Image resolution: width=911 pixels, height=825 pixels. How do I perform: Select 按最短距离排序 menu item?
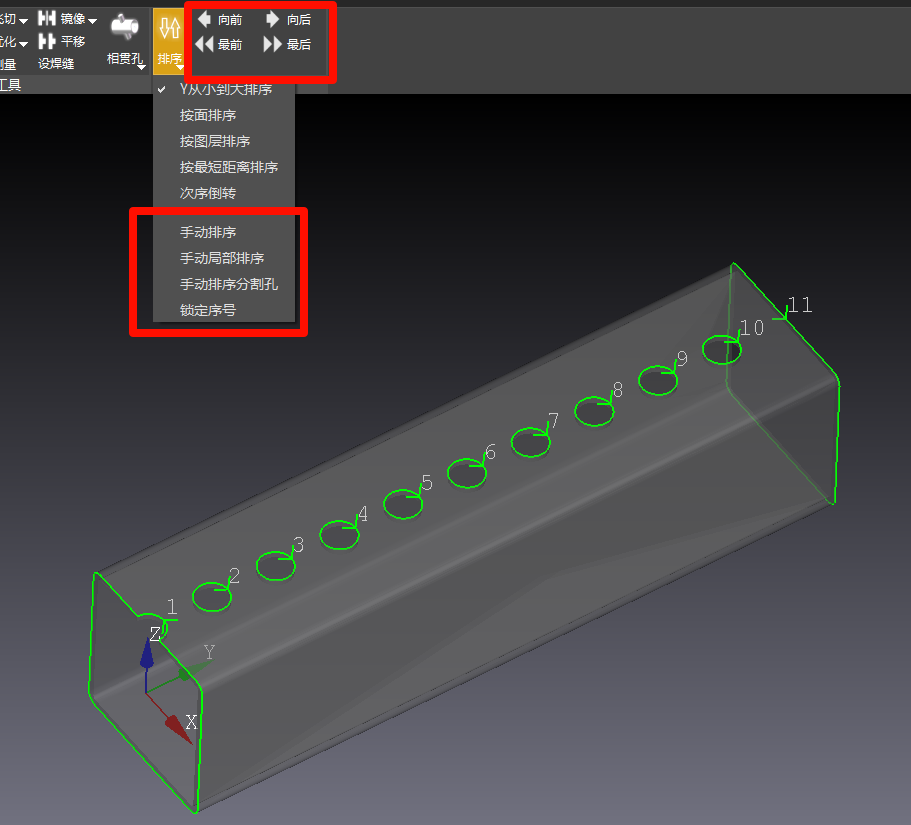[x=228, y=167]
